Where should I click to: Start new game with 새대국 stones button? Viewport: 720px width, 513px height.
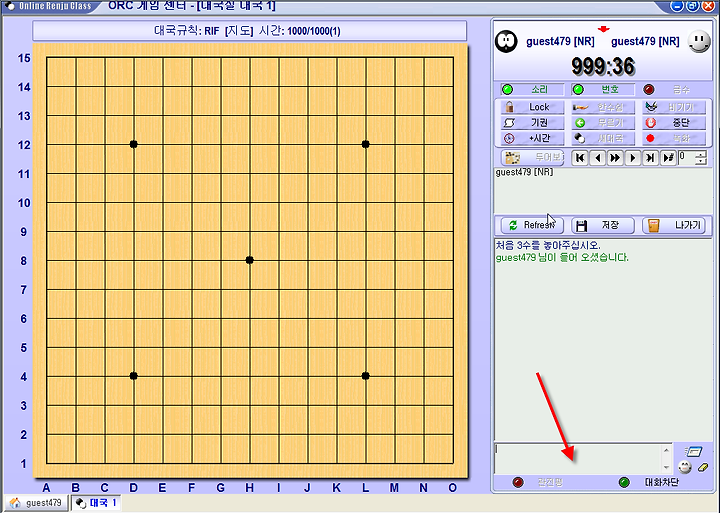tap(603, 138)
